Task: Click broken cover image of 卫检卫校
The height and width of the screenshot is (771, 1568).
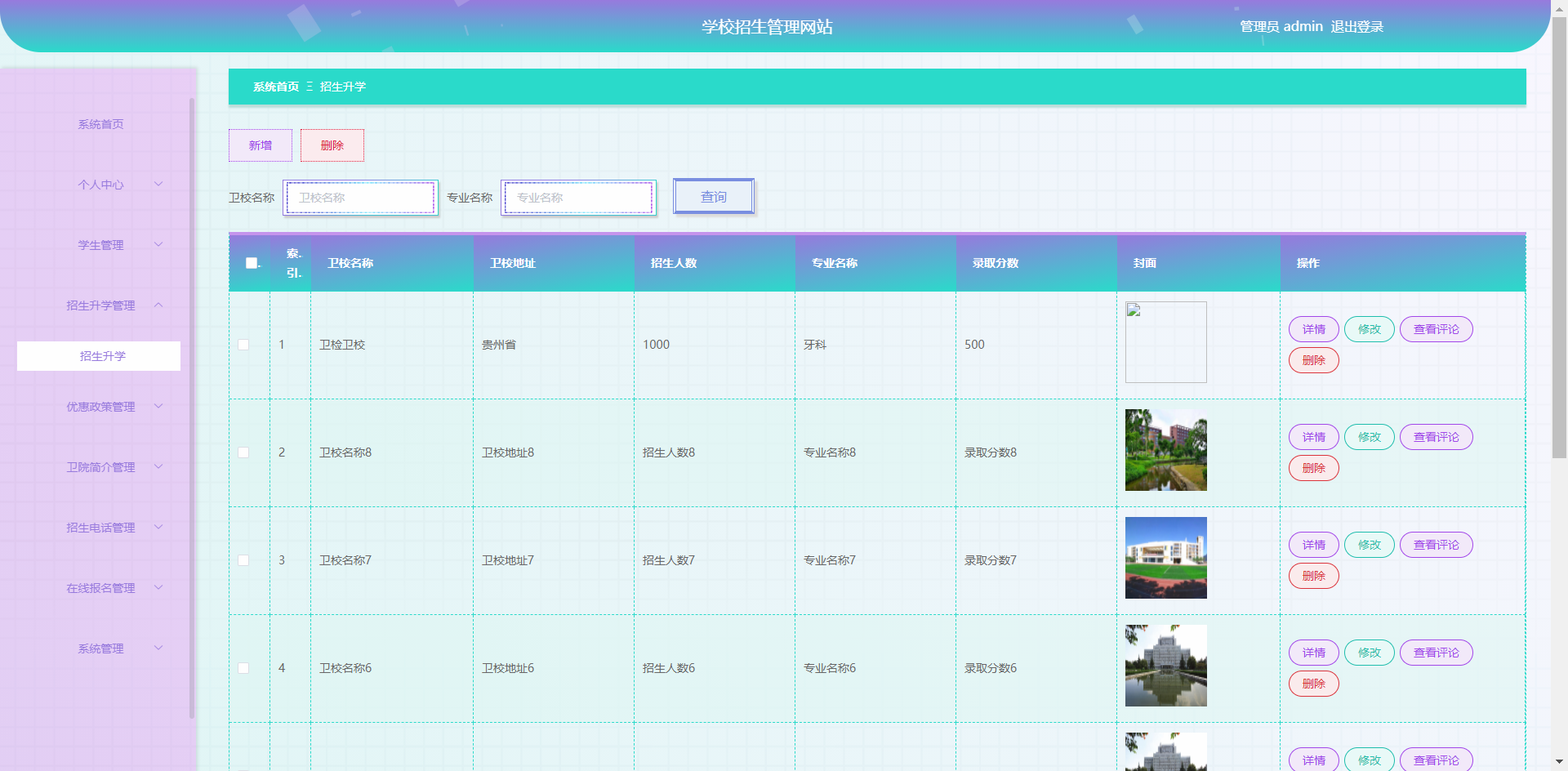Action: pyautogui.click(x=1165, y=342)
